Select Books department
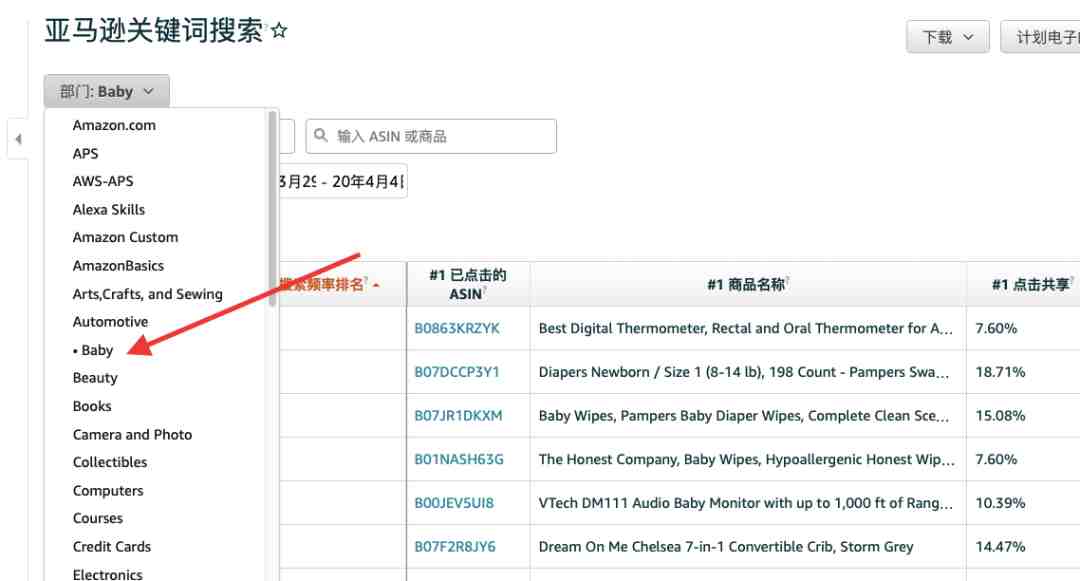This screenshot has height=581, width=1080. click(x=92, y=406)
